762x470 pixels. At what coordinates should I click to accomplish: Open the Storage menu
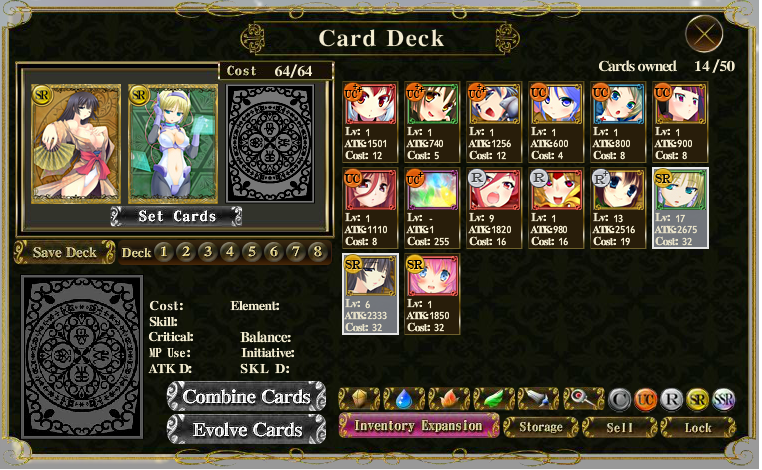pos(541,427)
